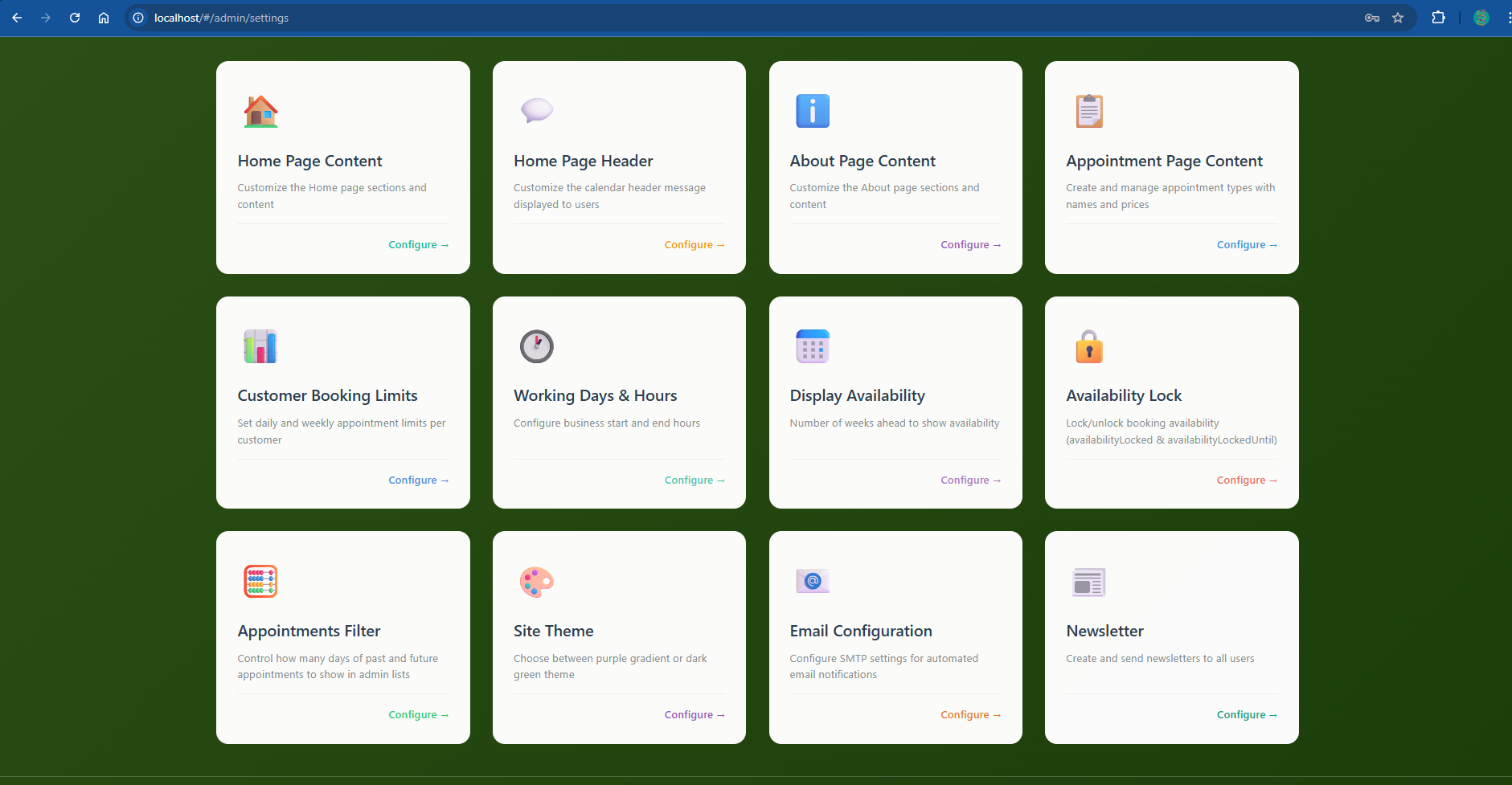This screenshot has width=1512, height=785.
Task: Configure Site Theme
Action: 695,715
